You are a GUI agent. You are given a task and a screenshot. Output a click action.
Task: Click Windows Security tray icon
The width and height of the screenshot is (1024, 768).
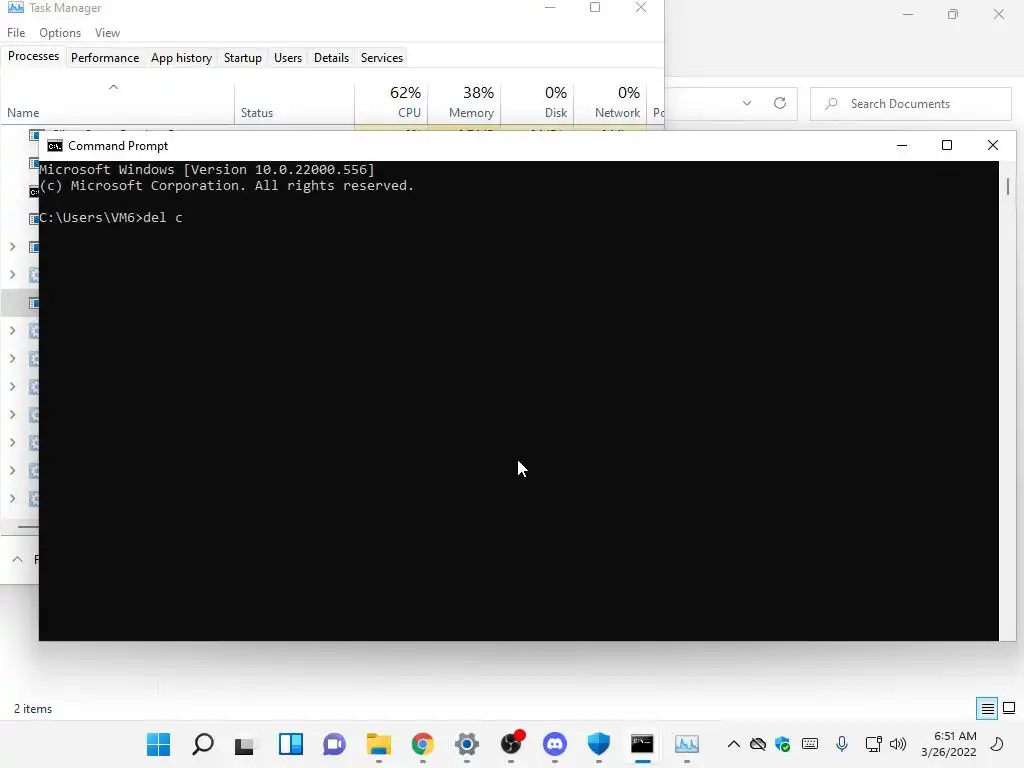coord(782,744)
